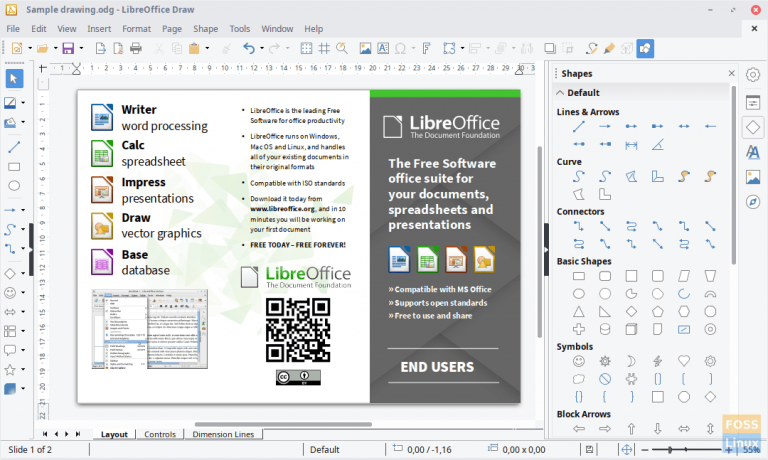Click the Paste clipboard icon

(x=194, y=48)
